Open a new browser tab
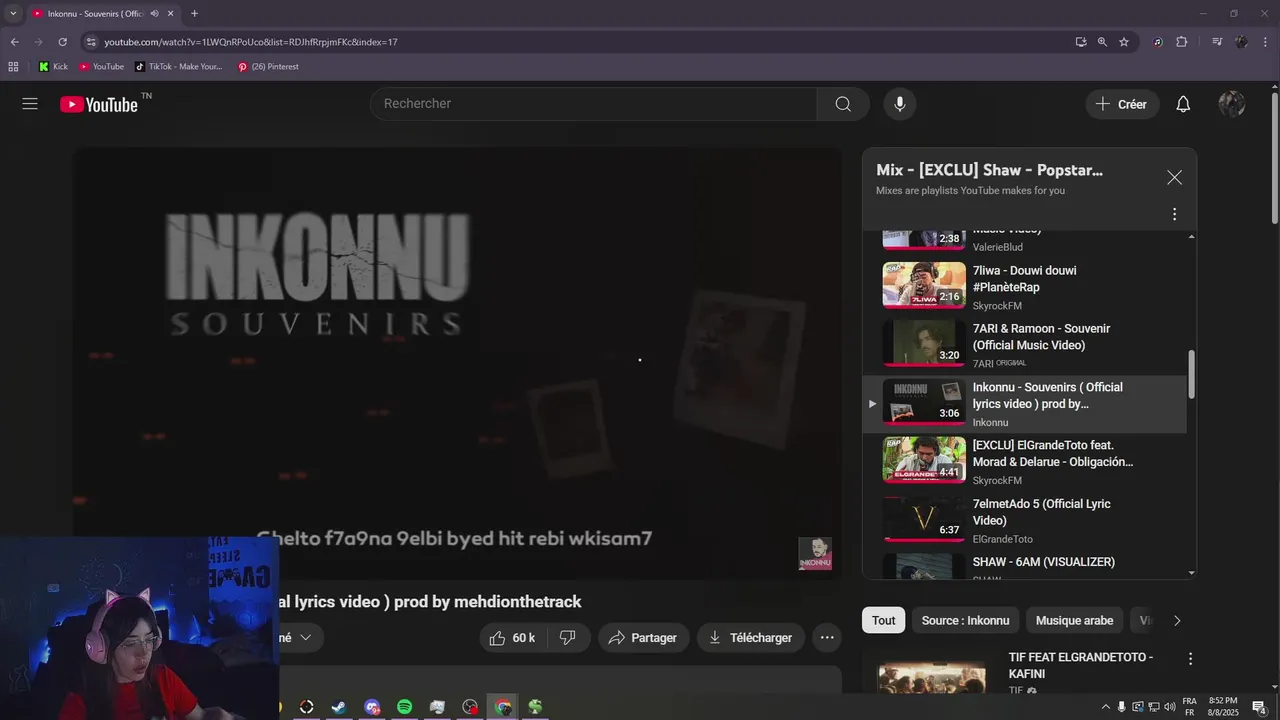The height and width of the screenshot is (720, 1280). [194, 14]
